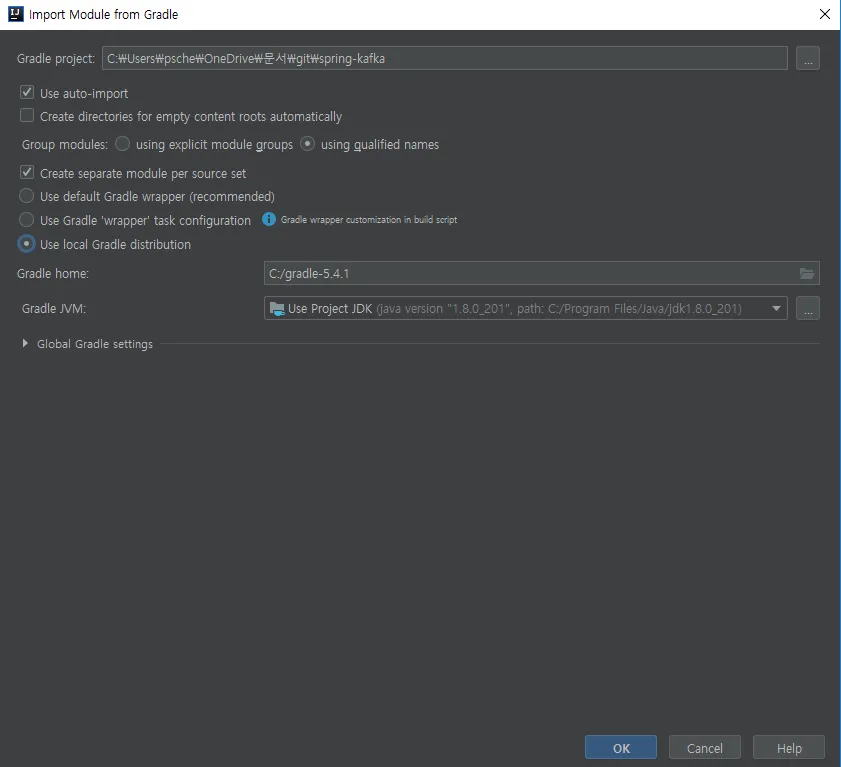Click the 'Gradle home:' label
Viewport: 841px width, 767px height.
pyautogui.click(x=53, y=274)
